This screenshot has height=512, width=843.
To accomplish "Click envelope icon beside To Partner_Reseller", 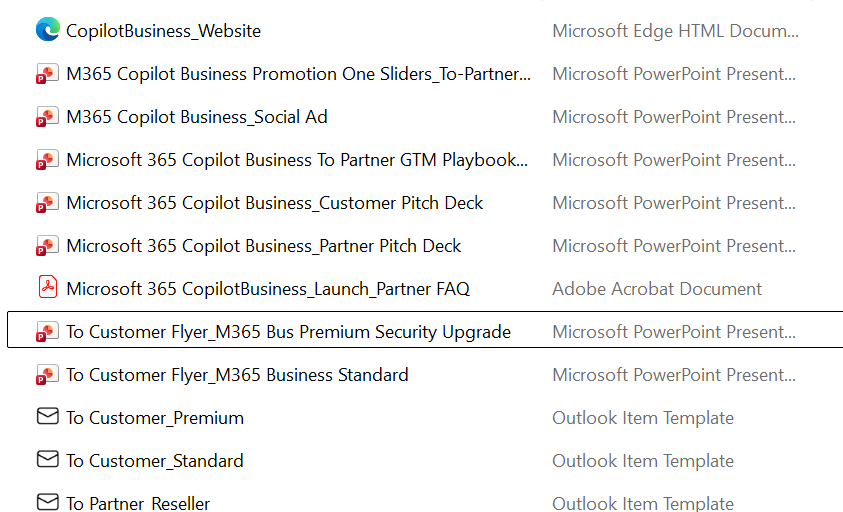I will pyautogui.click(x=47, y=502).
